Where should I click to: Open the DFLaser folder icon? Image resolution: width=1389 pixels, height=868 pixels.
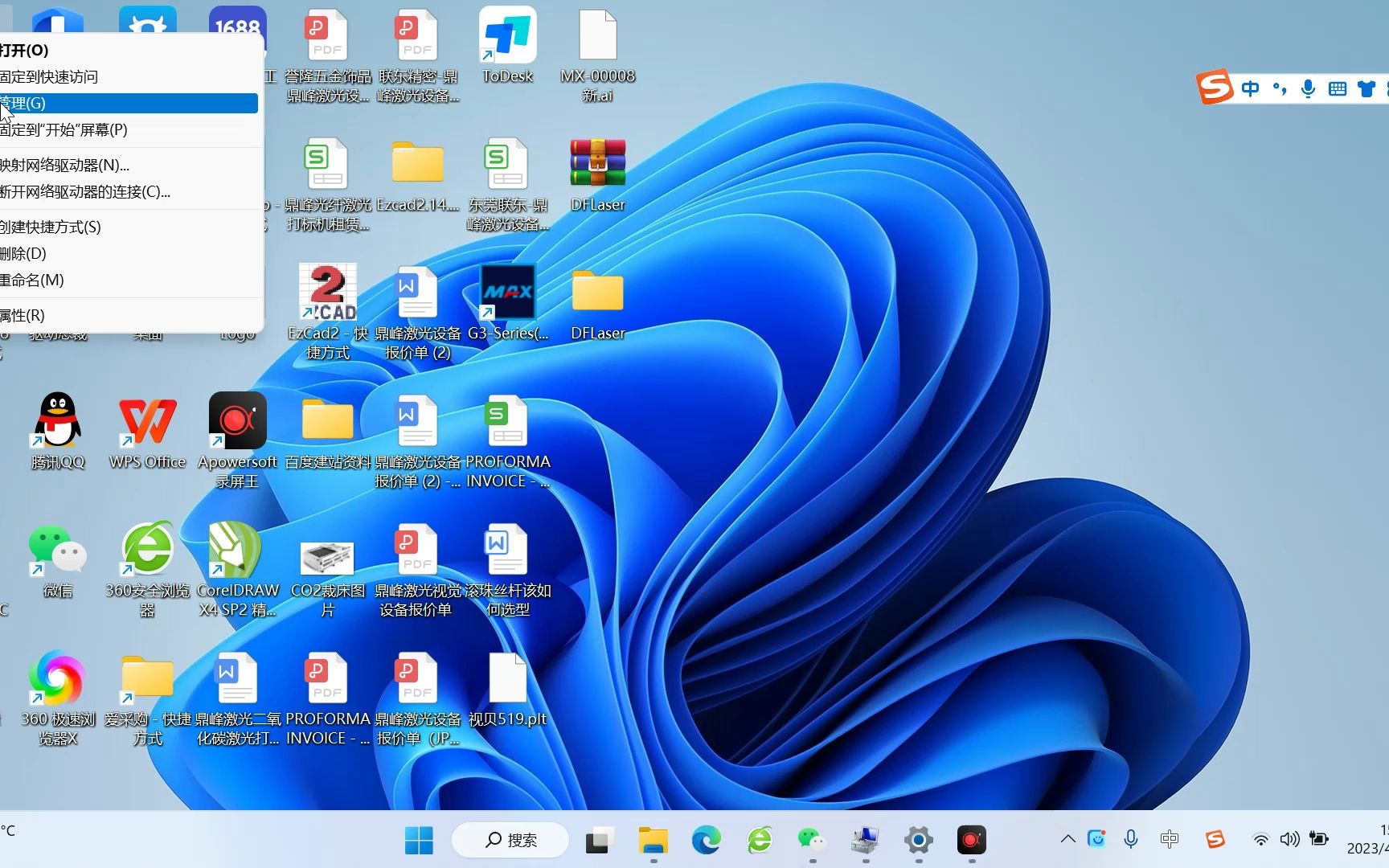[x=597, y=291]
